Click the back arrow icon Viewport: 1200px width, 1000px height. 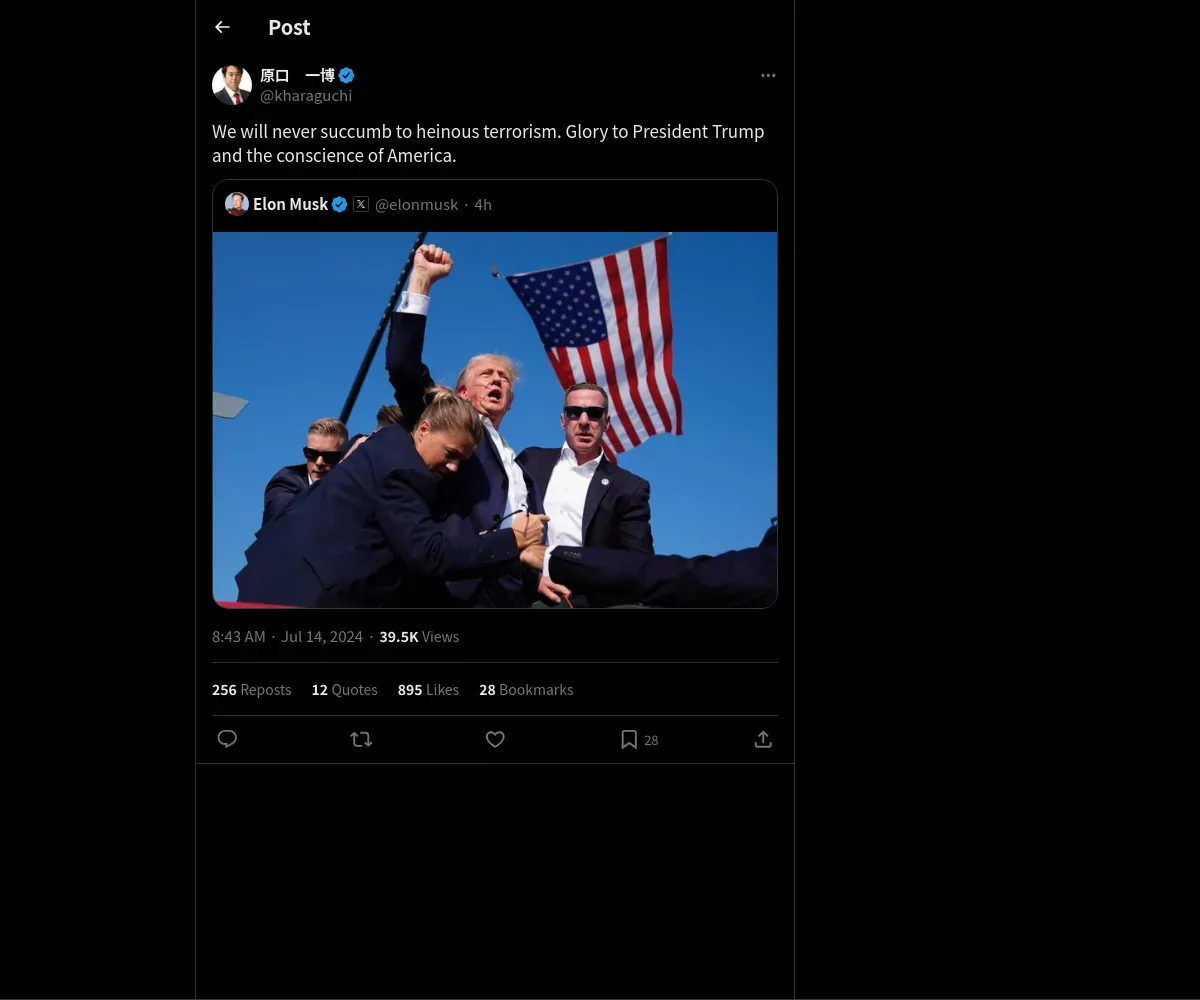[x=222, y=28]
